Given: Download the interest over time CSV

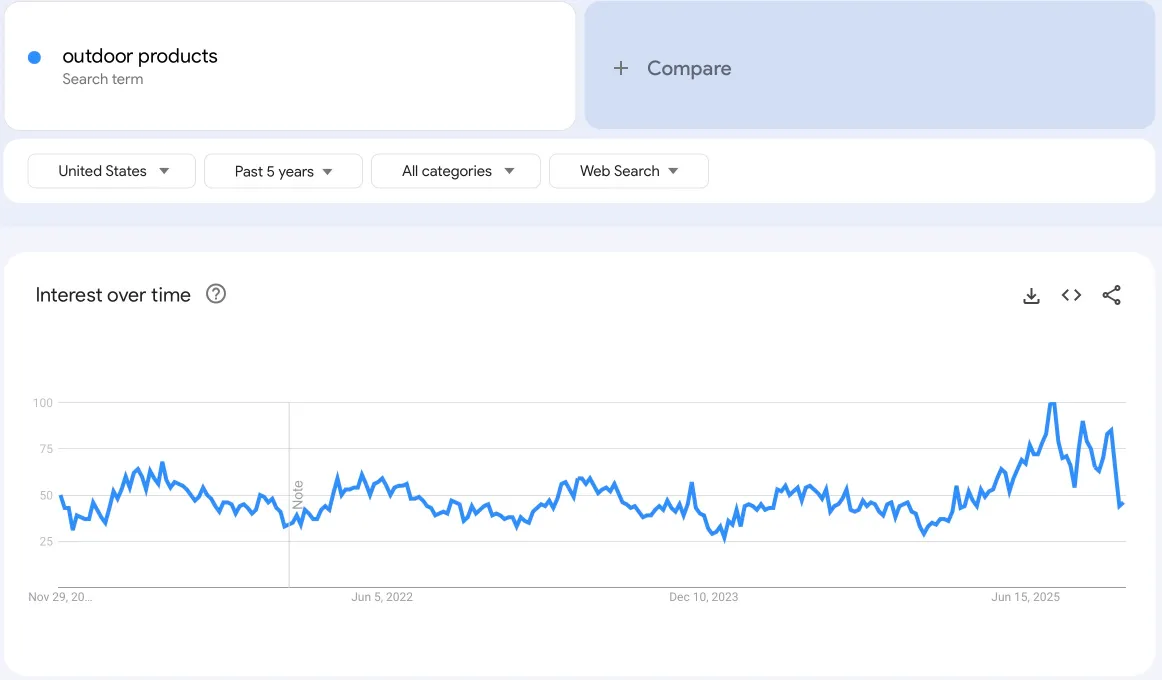Looking at the screenshot, I should (x=1031, y=296).
